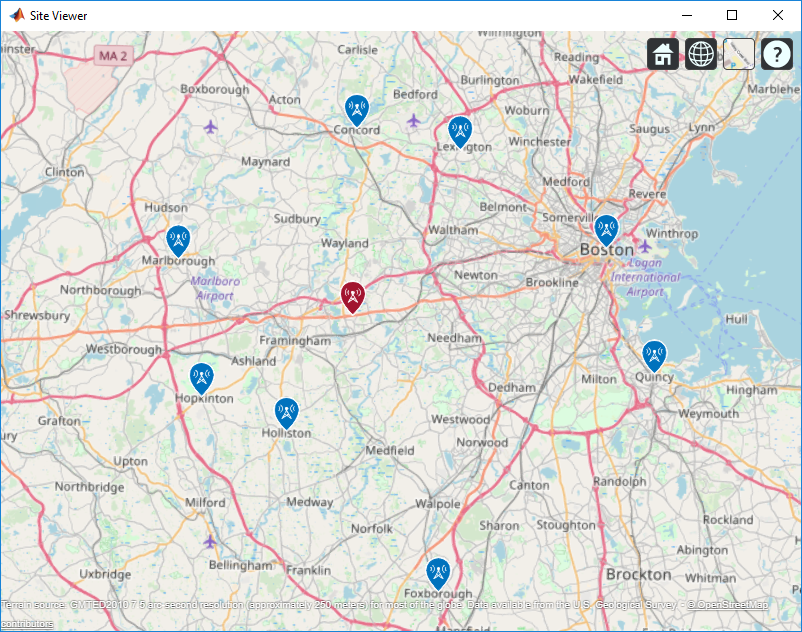Click the airport icon near Boxborough
Viewport: 802px width, 632px height.
tap(210, 126)
